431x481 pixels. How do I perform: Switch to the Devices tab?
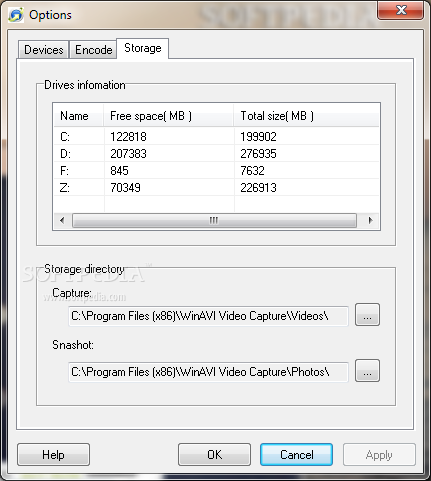[x=43, y=50]
